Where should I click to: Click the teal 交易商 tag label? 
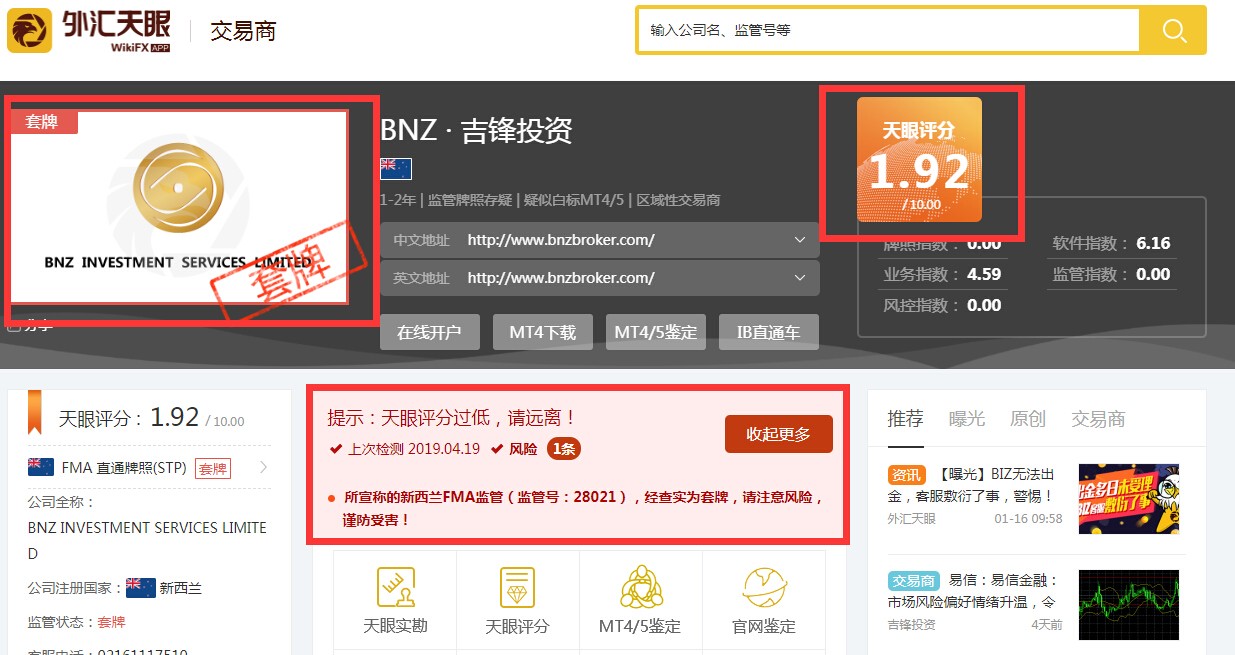(913, 580)
